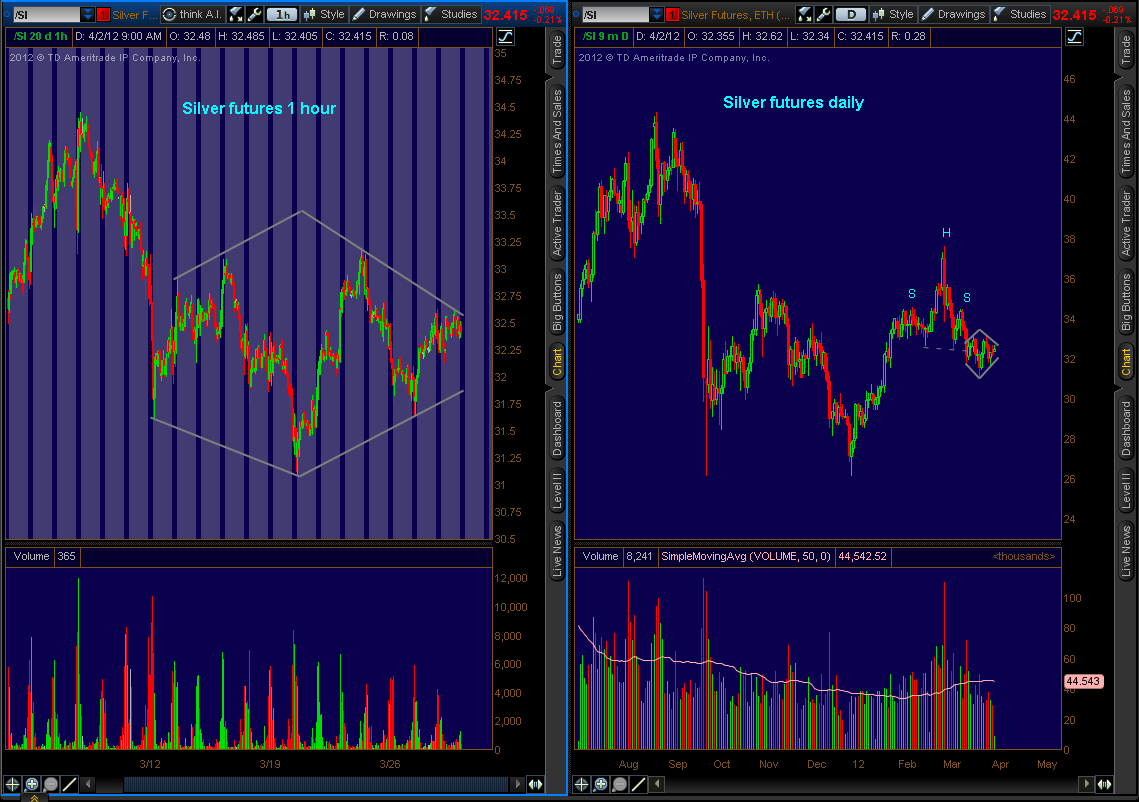Expand the symbol dropdown in right chart
Screen dimensions: 1139x802
pyautogui.click(x=656, y=14)
